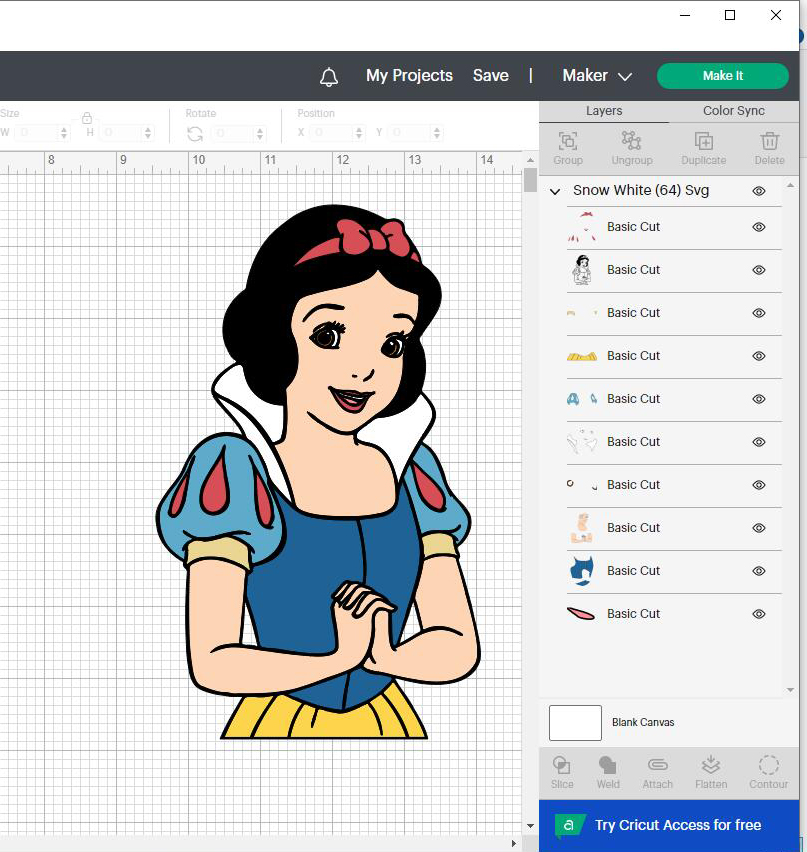Hide the black outline Basic Cut layer
The height and width of the screenshot is (852, 807).
759,270
